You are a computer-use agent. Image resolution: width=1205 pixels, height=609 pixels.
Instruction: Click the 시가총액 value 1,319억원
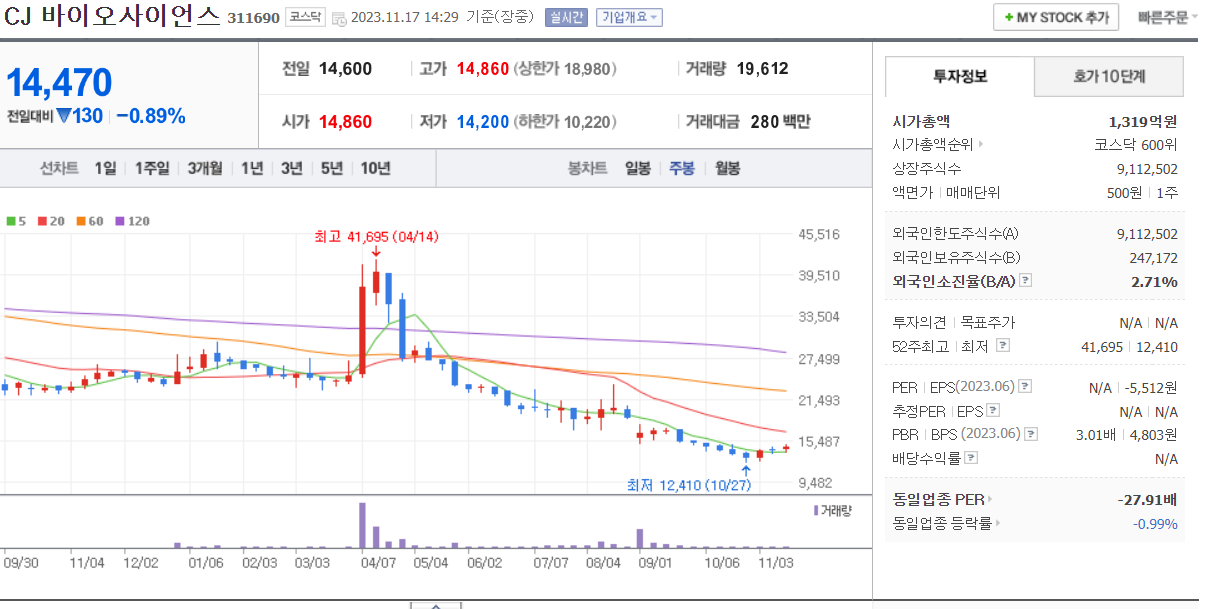(1143, 121)
